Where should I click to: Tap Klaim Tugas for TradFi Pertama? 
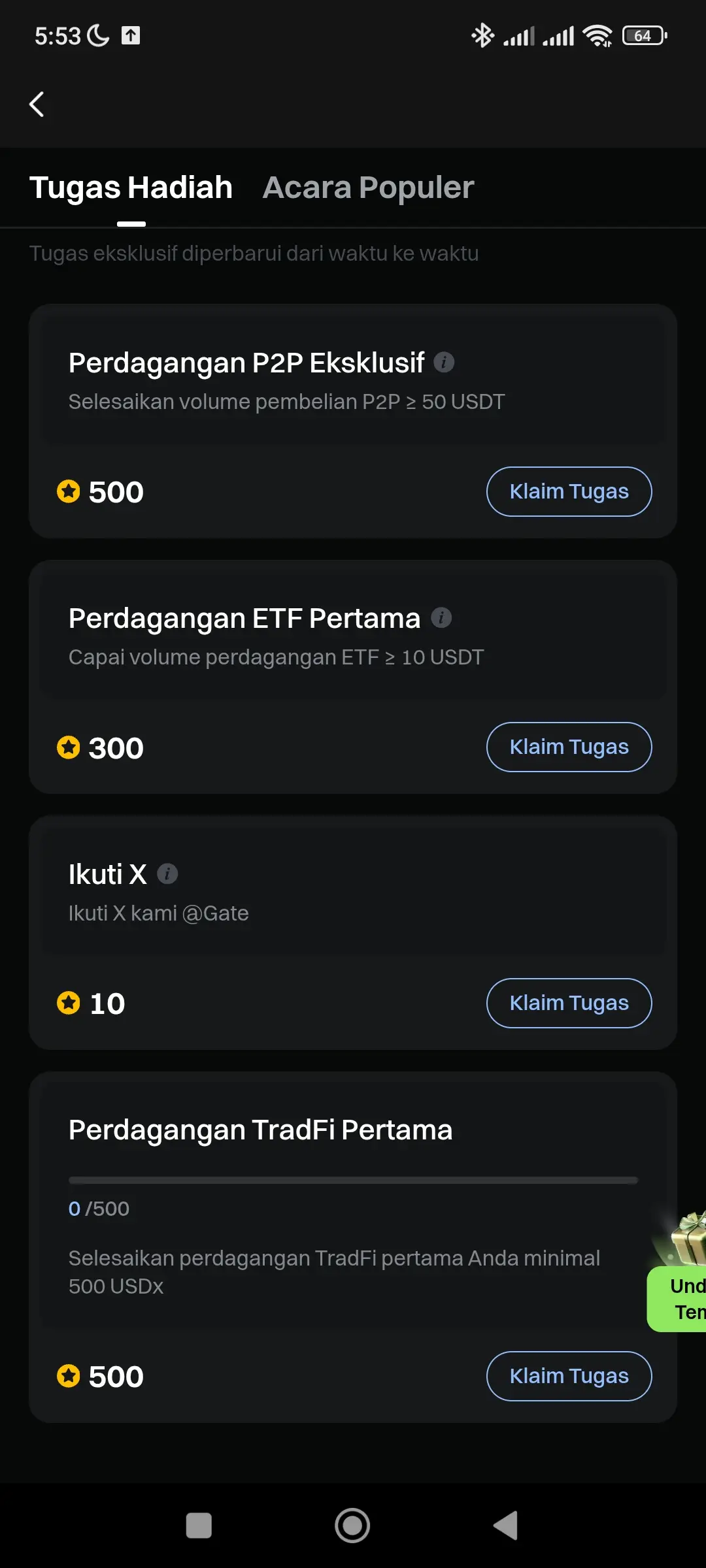point(569,1376)
